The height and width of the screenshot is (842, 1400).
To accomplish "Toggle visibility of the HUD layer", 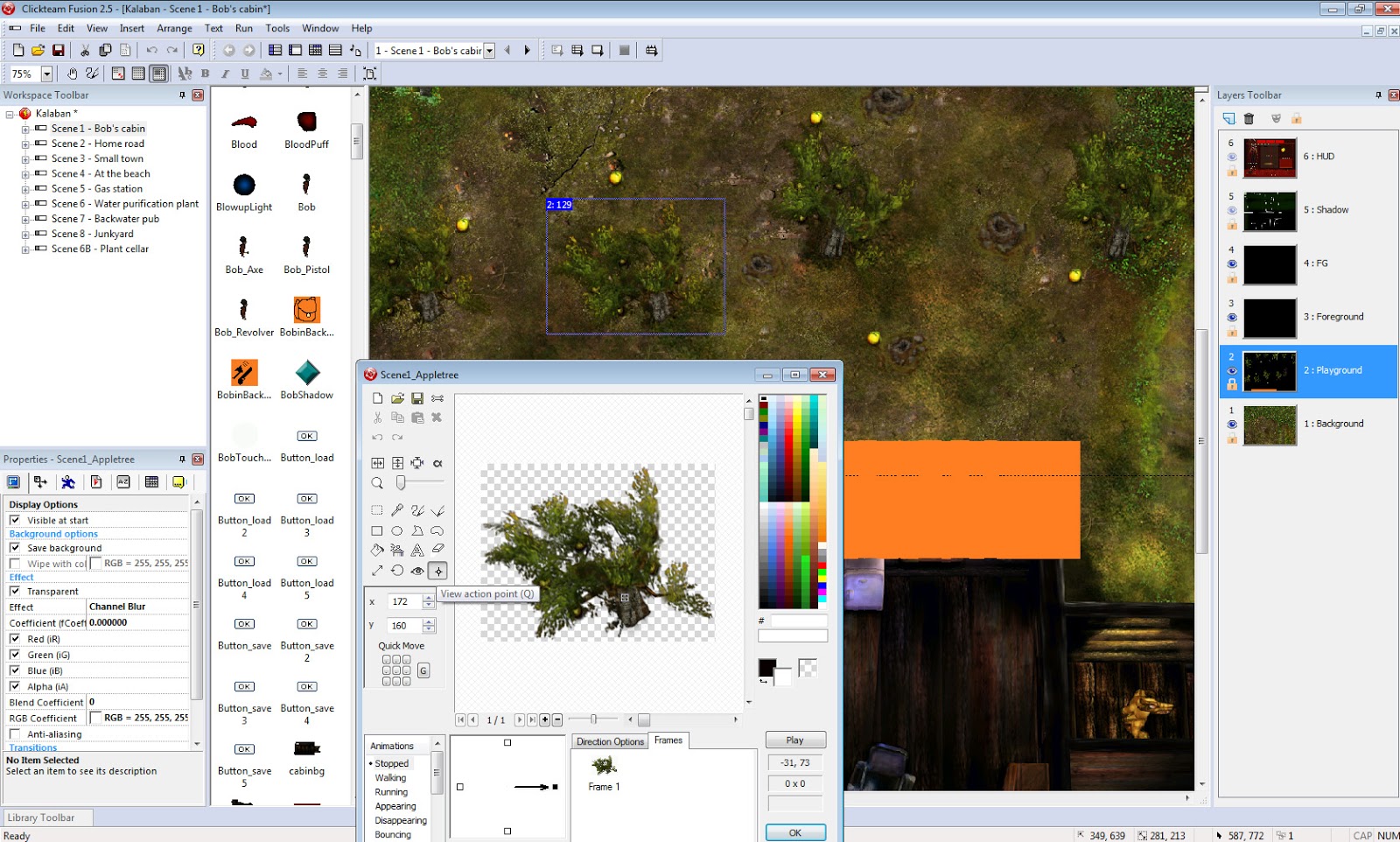I will coord(1233,157).
